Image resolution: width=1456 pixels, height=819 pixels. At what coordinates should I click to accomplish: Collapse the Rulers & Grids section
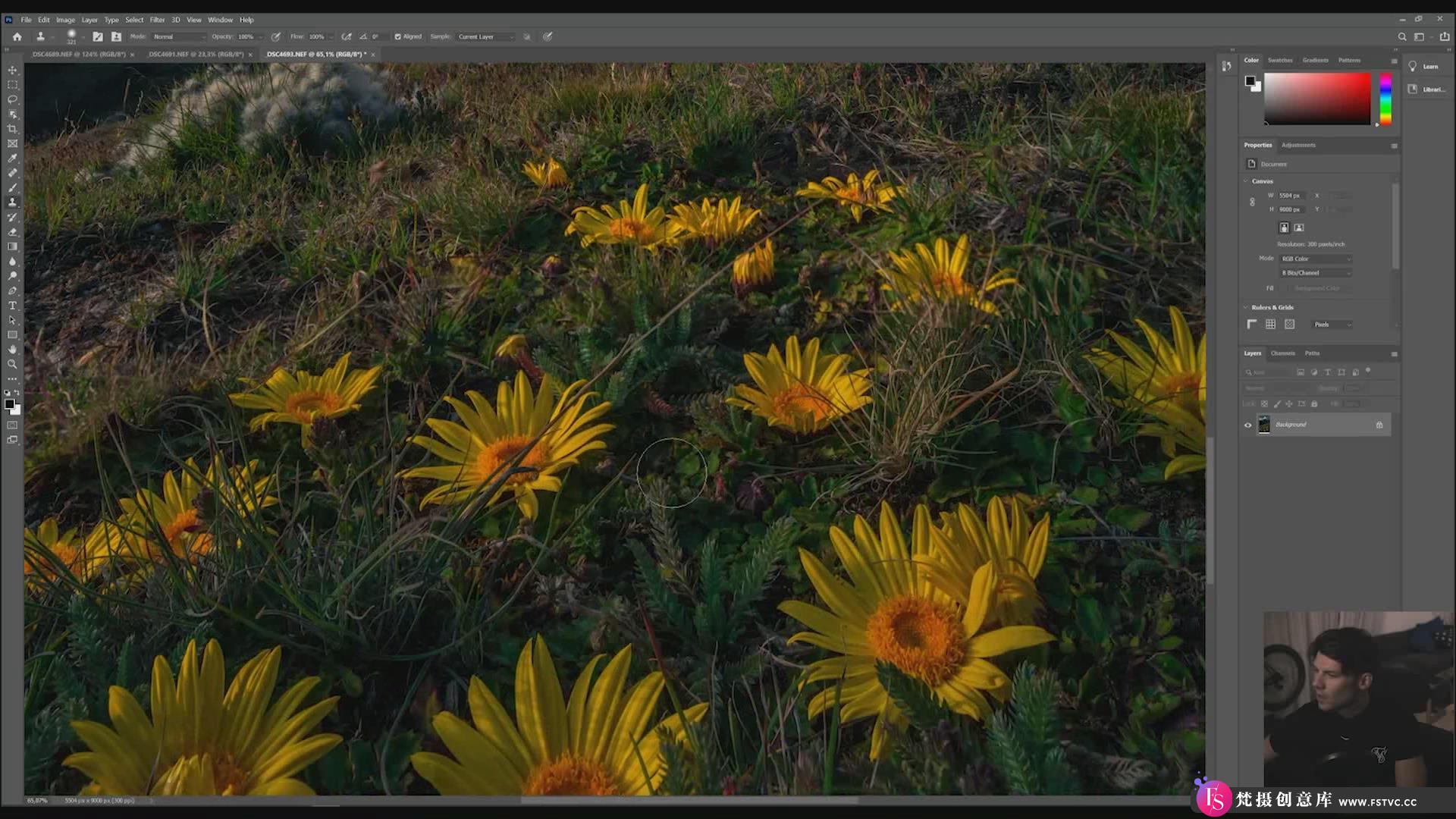(x=1245, y=307)
